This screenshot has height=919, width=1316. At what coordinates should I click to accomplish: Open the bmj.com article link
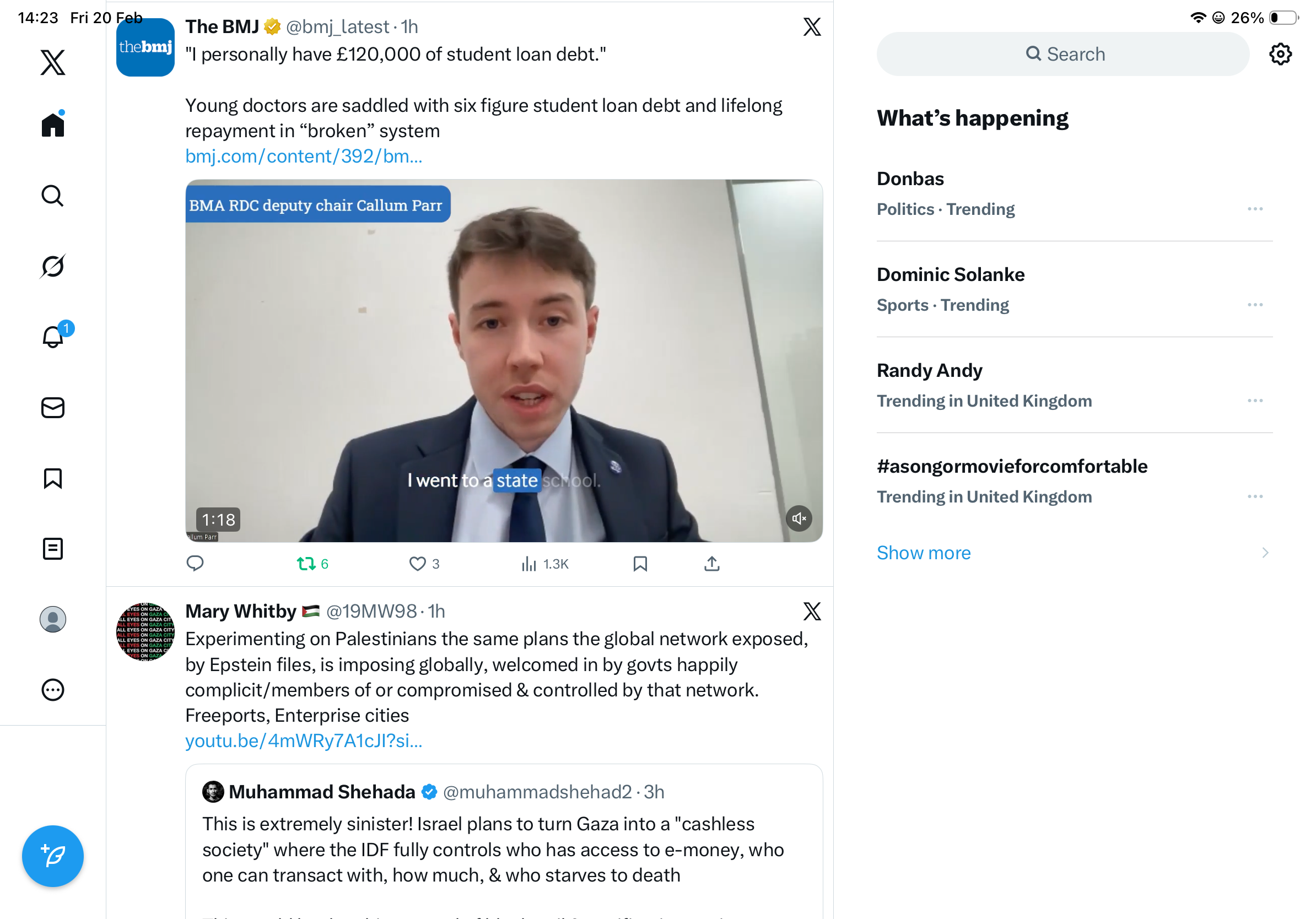(303, 156)
